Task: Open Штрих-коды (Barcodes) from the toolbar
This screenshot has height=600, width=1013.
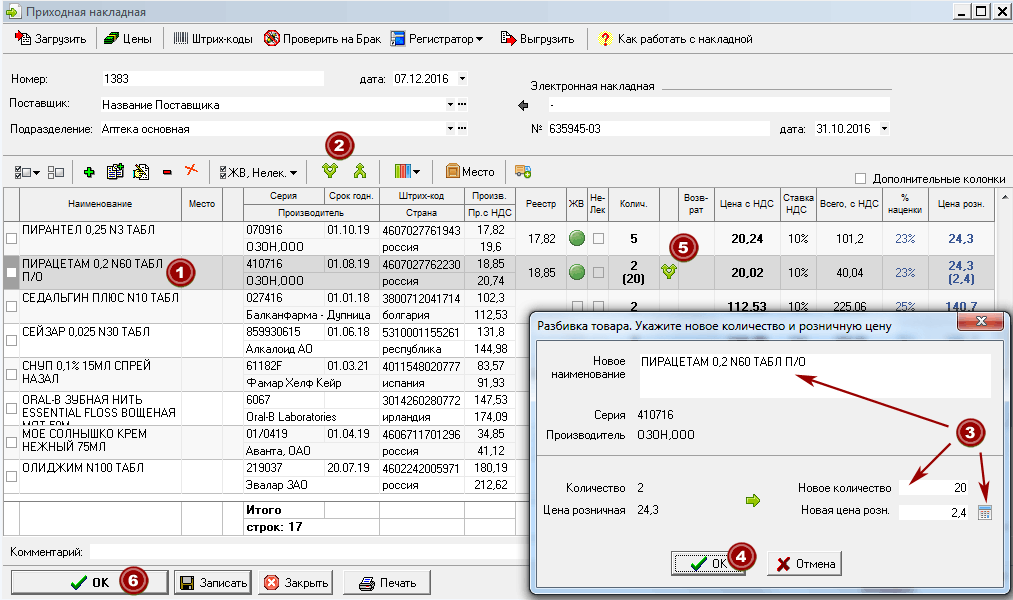Action: click(x=213, y=39)
